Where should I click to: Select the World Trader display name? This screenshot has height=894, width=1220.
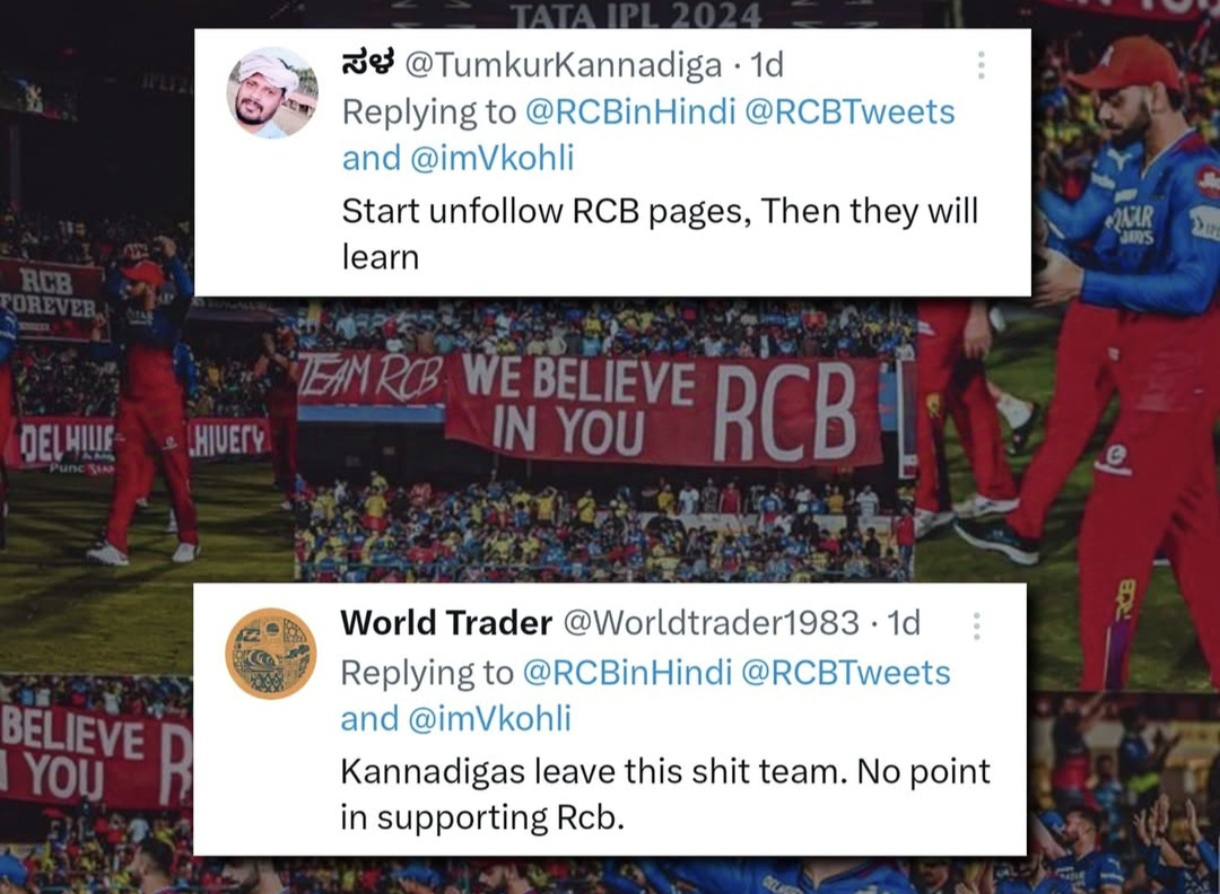(x=446, y=623)
